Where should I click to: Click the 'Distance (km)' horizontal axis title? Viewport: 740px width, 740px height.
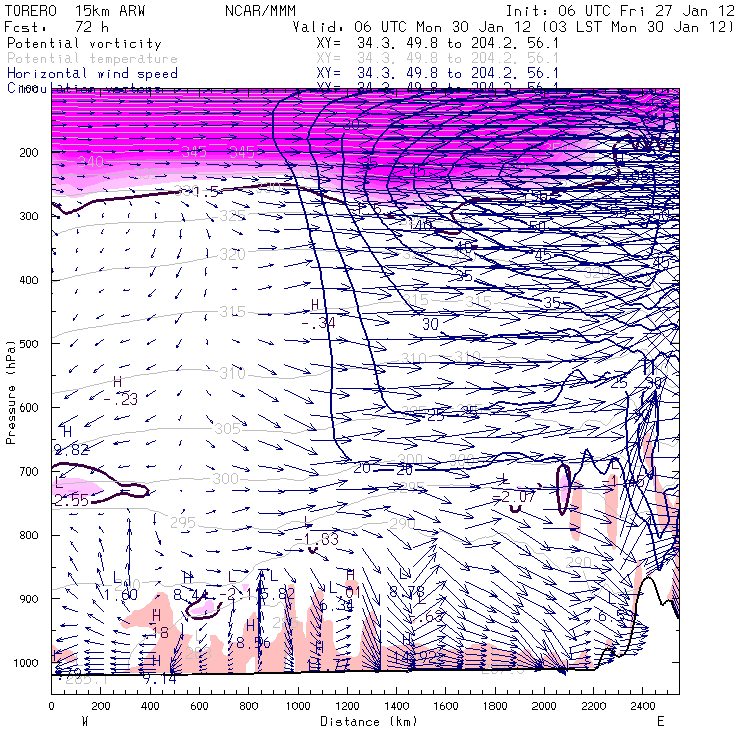point(369,722)
